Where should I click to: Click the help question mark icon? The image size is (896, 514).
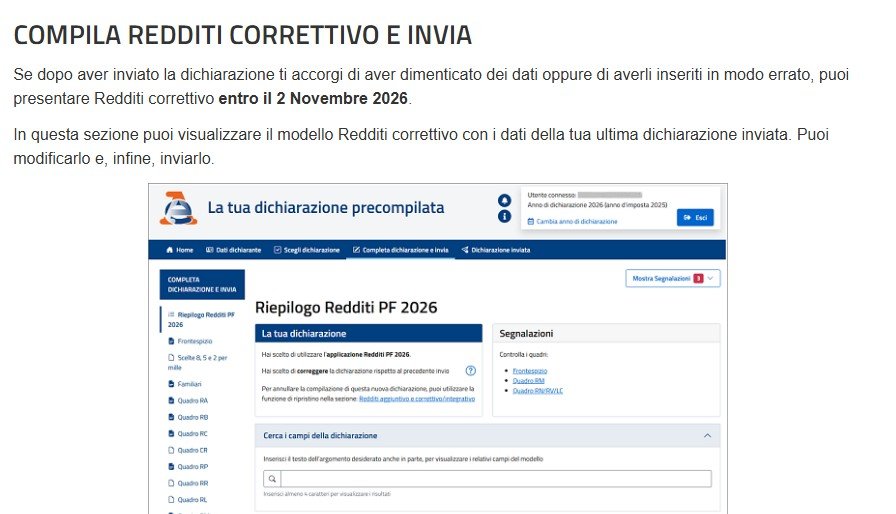470,371
